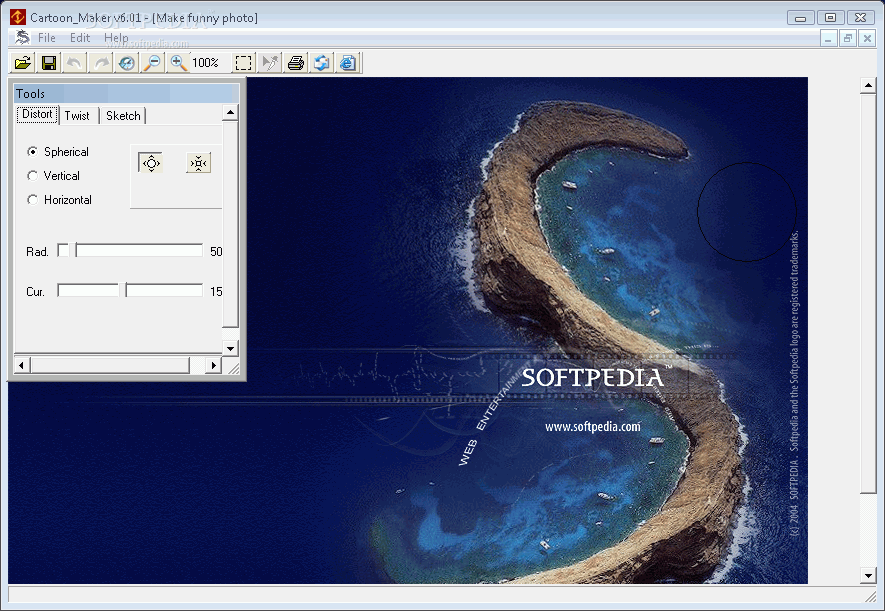
Task: Click the Tools panel's up scroll arrow
Action: pos(230,112)
